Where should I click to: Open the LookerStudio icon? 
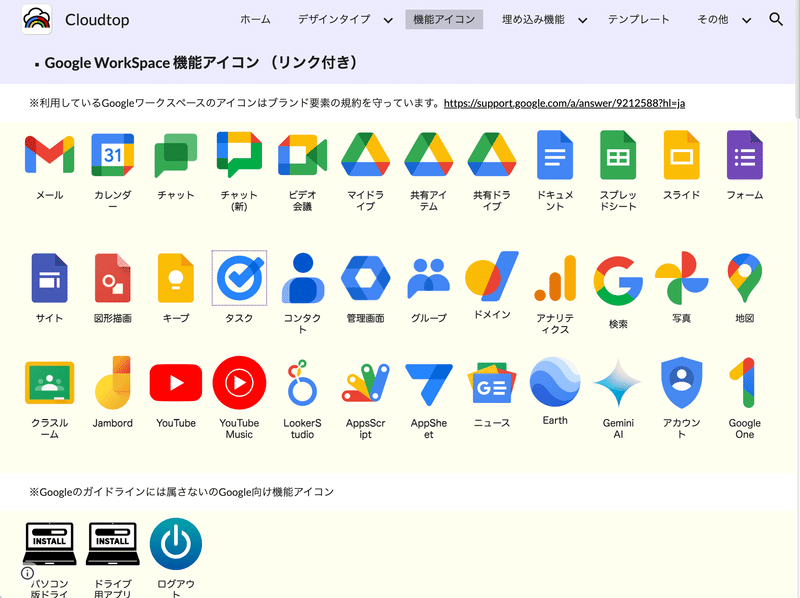303,383
